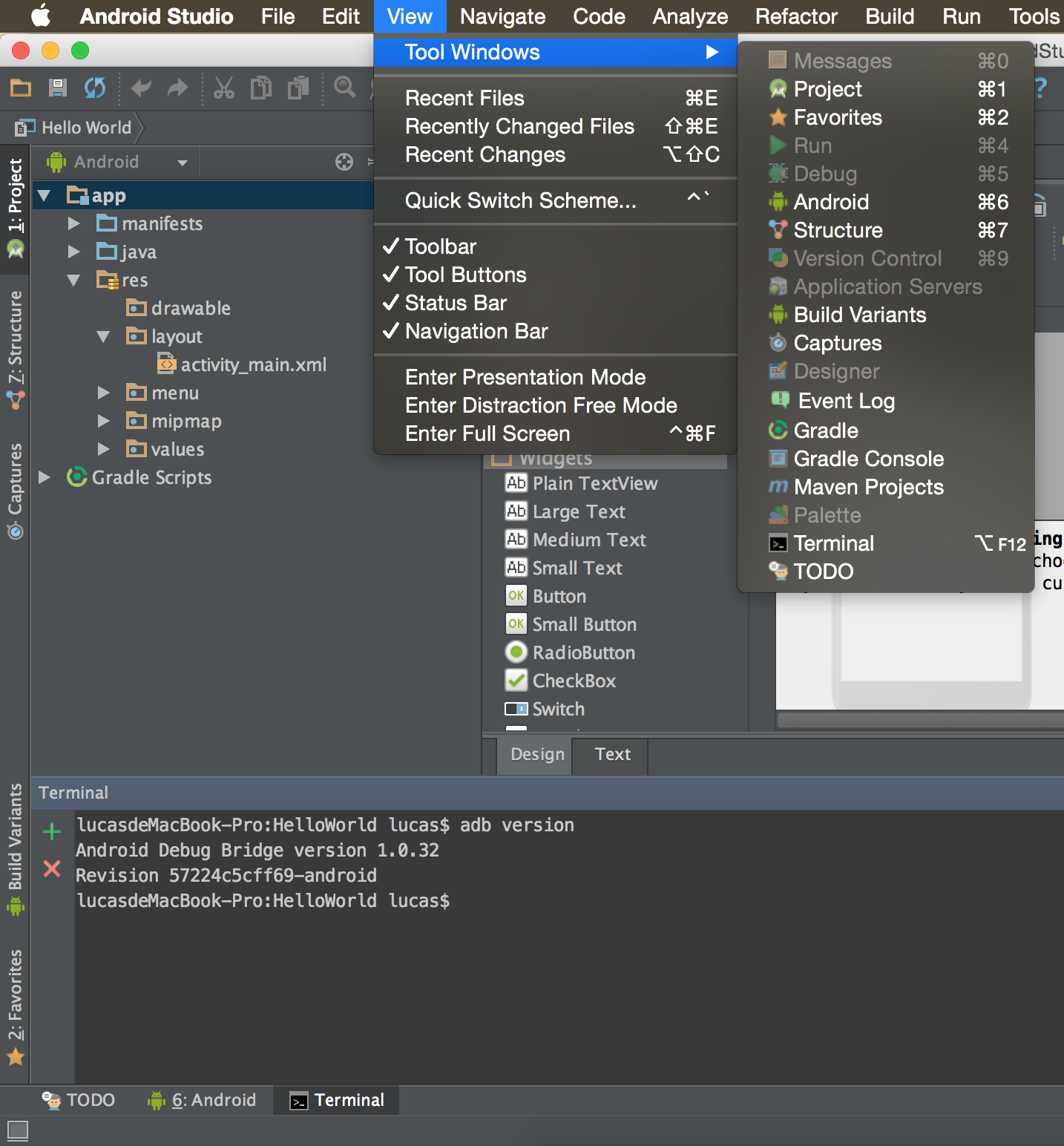Viewport: 1064px width, 1146px height.
Task: Open Event Log from submenu
Action: point(886,401)
